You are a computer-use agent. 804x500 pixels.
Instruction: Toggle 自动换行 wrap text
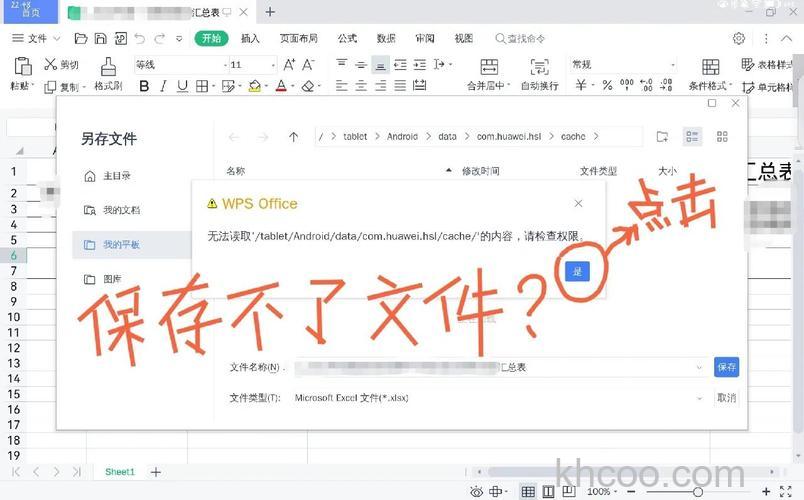click(x=539, y=75)
